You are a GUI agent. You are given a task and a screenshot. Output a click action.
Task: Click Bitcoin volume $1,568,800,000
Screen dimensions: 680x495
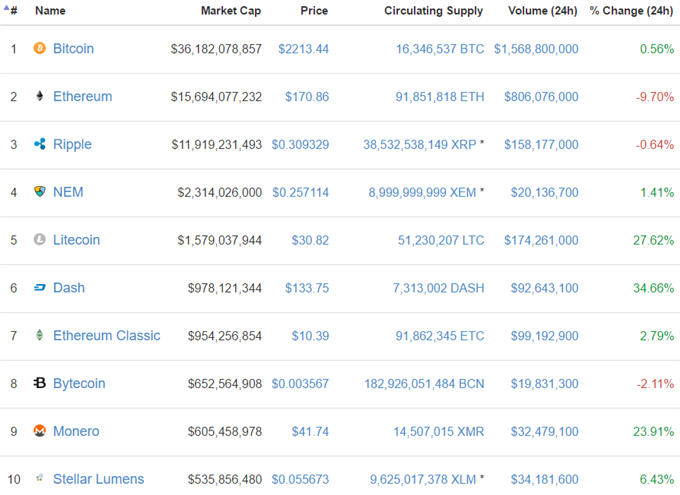[536, 49]
